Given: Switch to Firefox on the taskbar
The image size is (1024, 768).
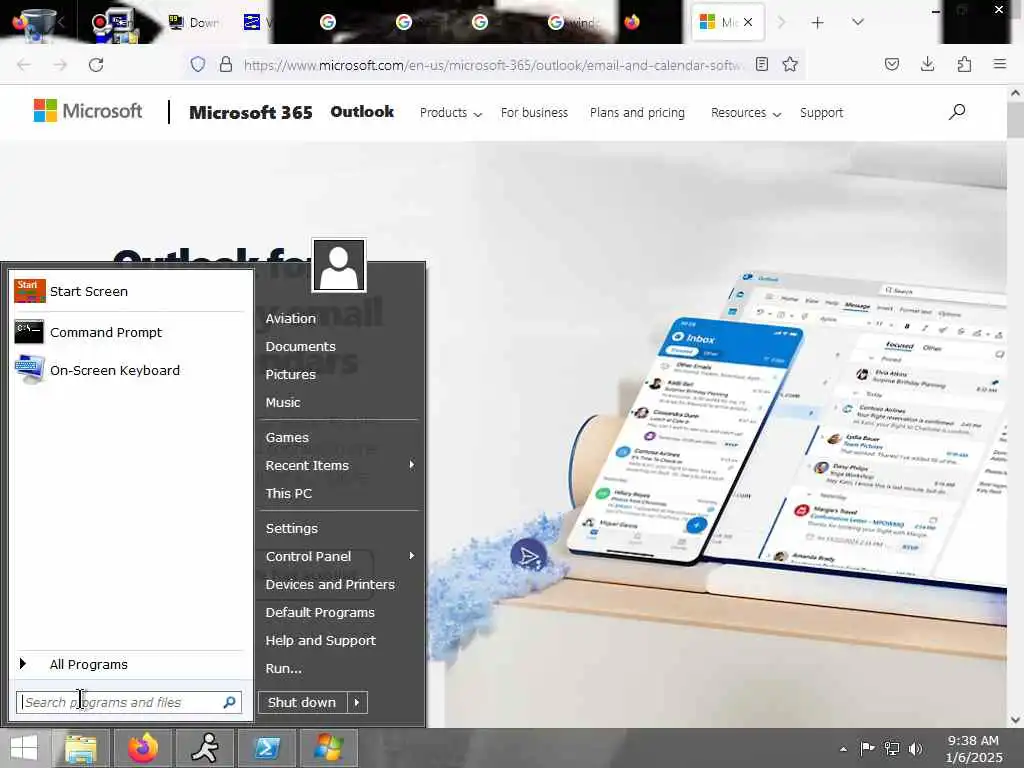Looking at the screenshot, I should 143,748.
